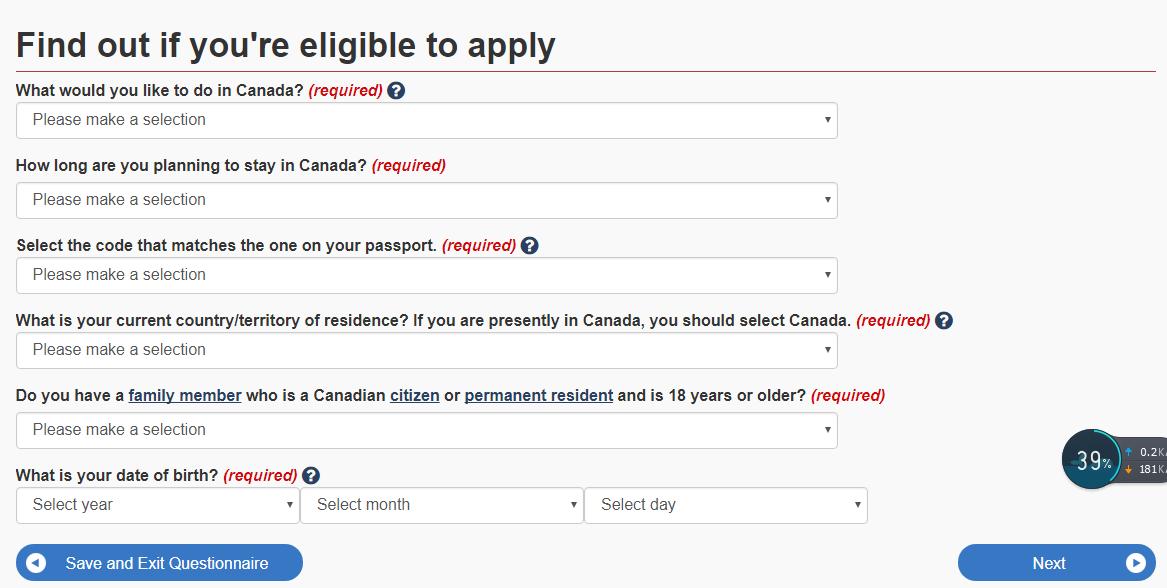The width and height of the screenshot is (1167, 588).
Task: Expand the Select month dropdown
Action: point(441,505)
